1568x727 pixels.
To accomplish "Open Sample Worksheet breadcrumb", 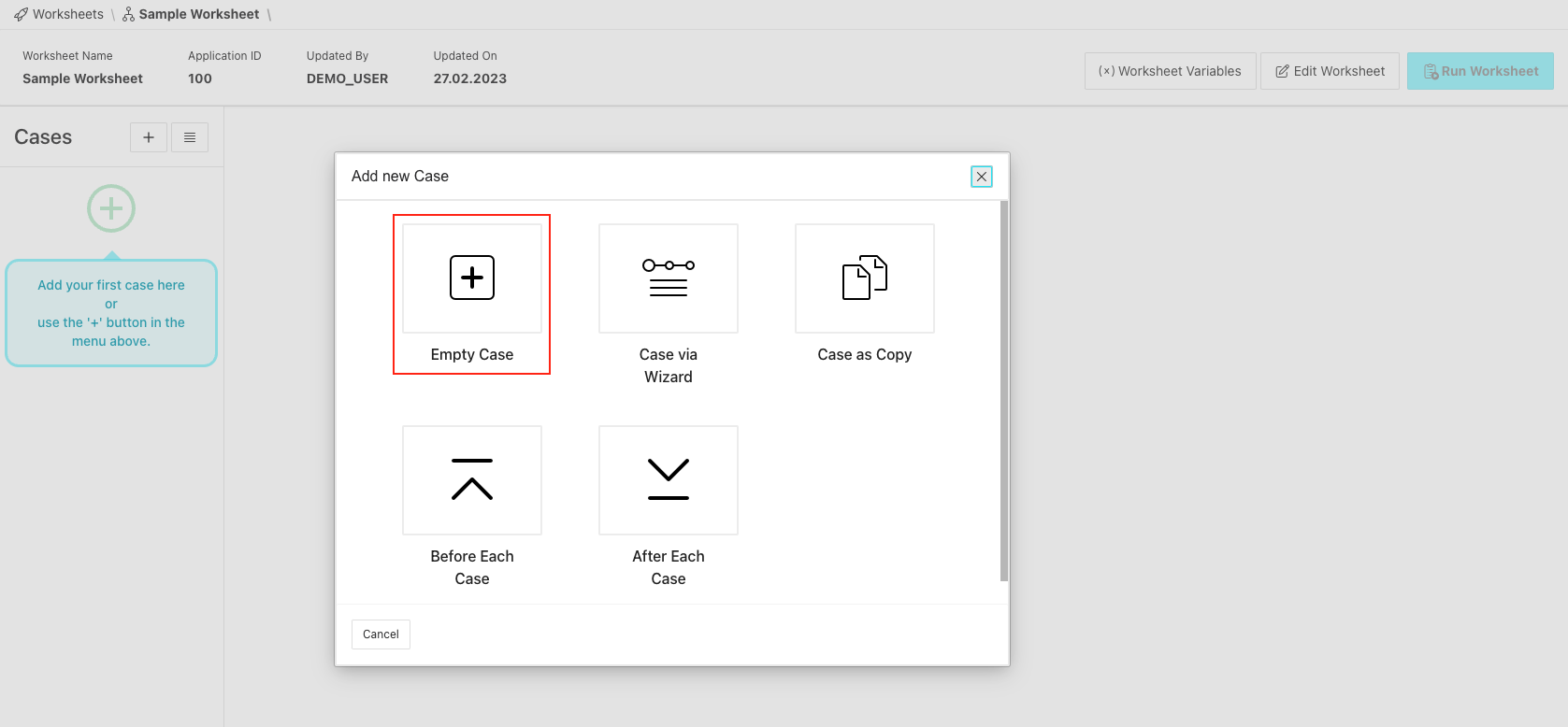I will [x=191, y=14].
